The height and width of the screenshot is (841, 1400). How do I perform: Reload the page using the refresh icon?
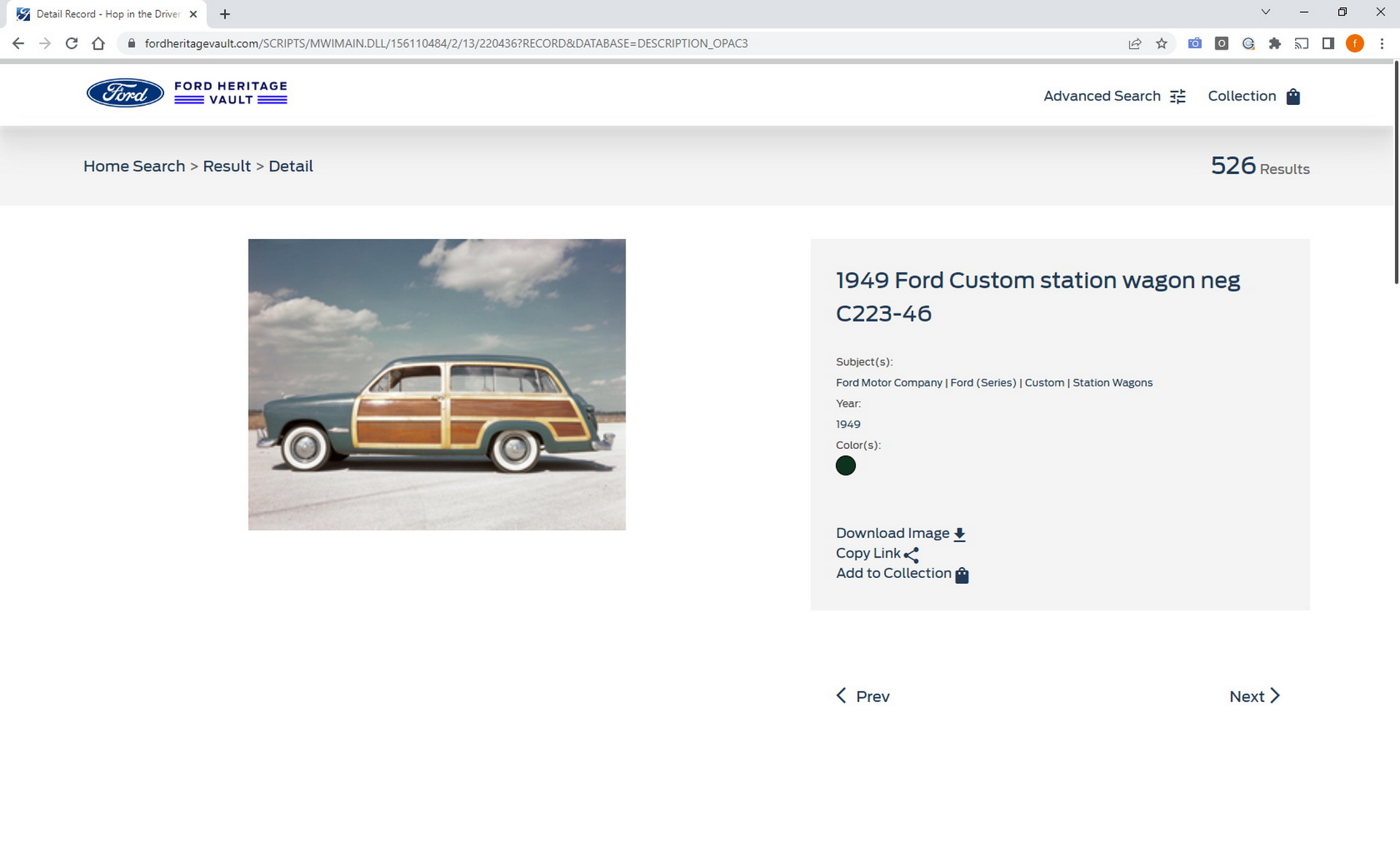tap(71, 43)
